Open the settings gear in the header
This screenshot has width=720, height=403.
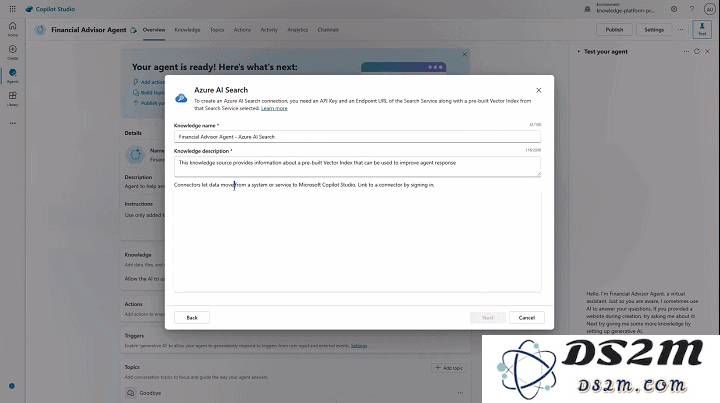[674, 9]
